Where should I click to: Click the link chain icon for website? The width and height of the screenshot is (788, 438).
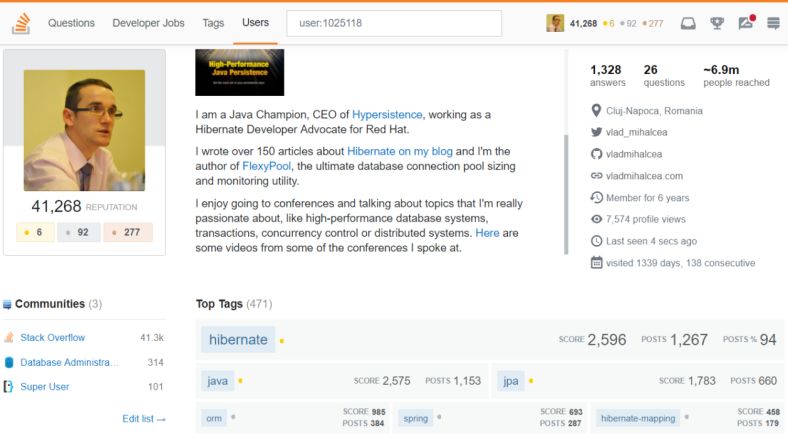(596, 176)
